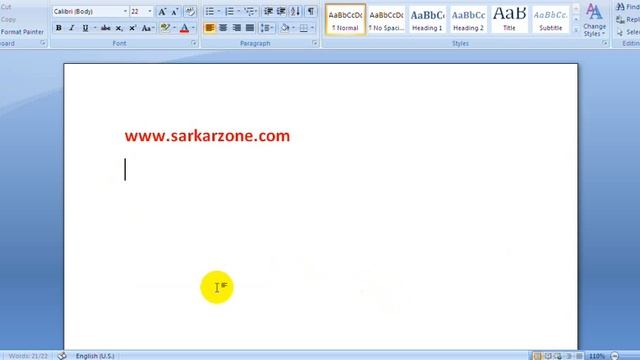
Task: Click the 110% zoom level
Action: pyautogui.click(x=597, y=356)
